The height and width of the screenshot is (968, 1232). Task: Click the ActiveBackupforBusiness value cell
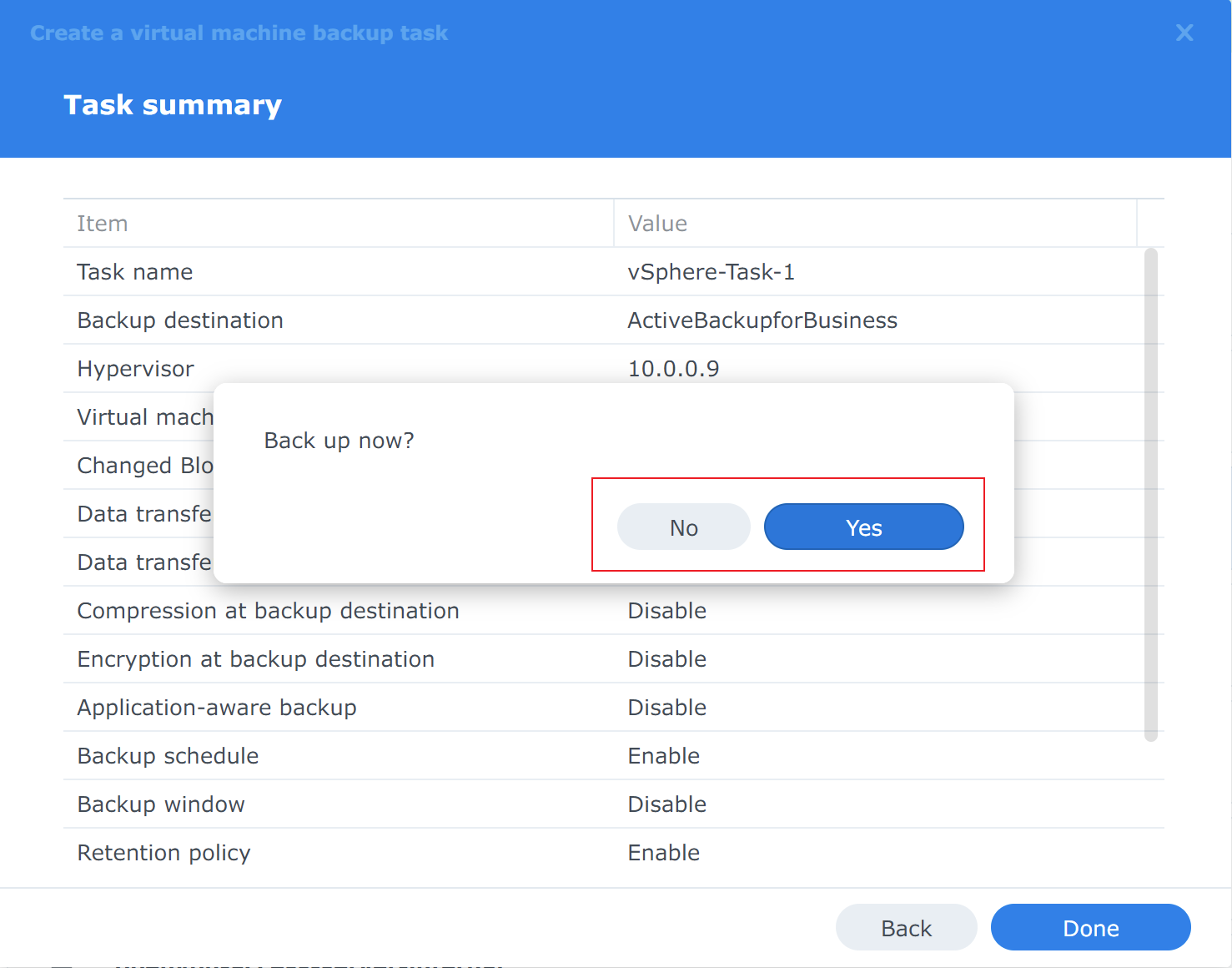[x=762, y=320]
